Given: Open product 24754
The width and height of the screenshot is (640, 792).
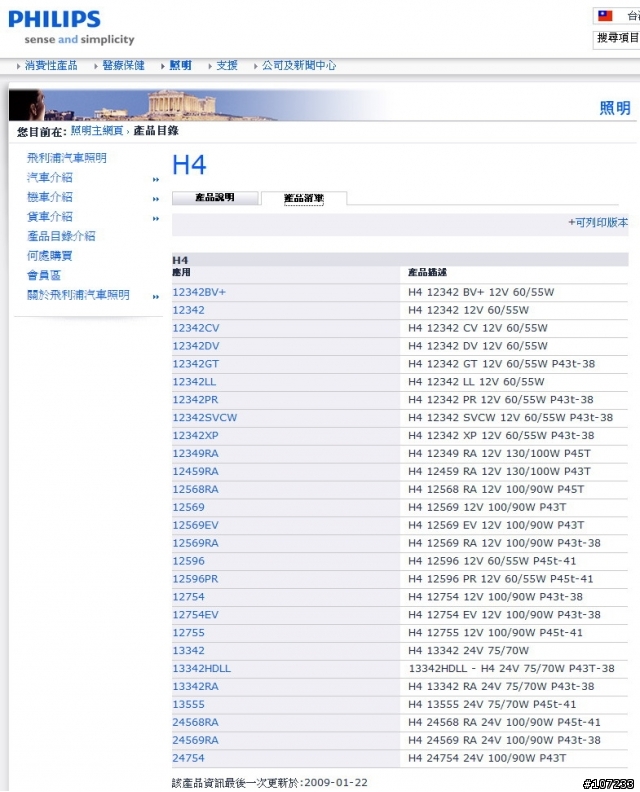Looking at the screenshot, I should (x=188, y=759).
